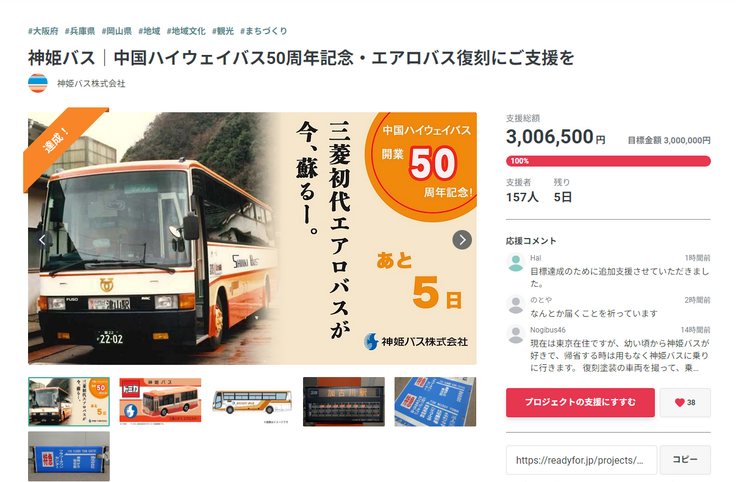Open the #まちづくり tag
The image size is (736, 482).
click(263, 31)
